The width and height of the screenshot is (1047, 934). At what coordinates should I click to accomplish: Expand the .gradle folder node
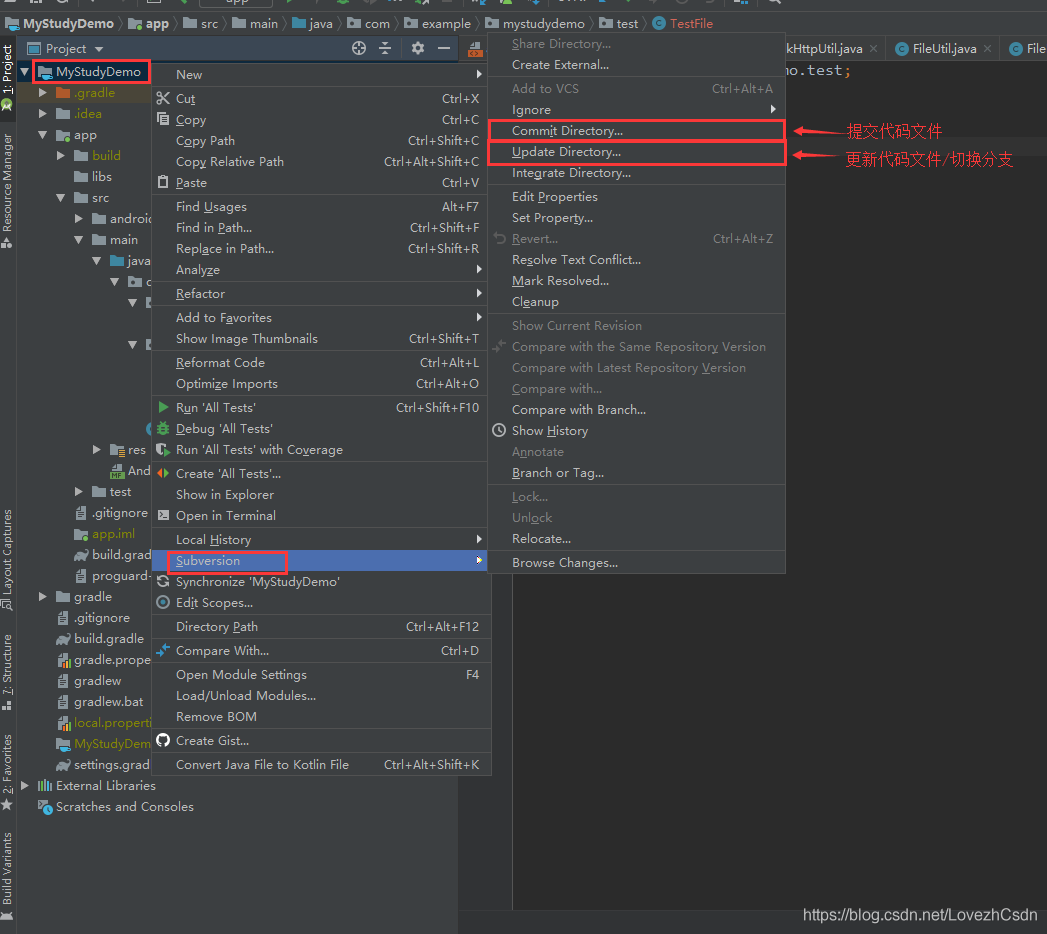[43, 93]
